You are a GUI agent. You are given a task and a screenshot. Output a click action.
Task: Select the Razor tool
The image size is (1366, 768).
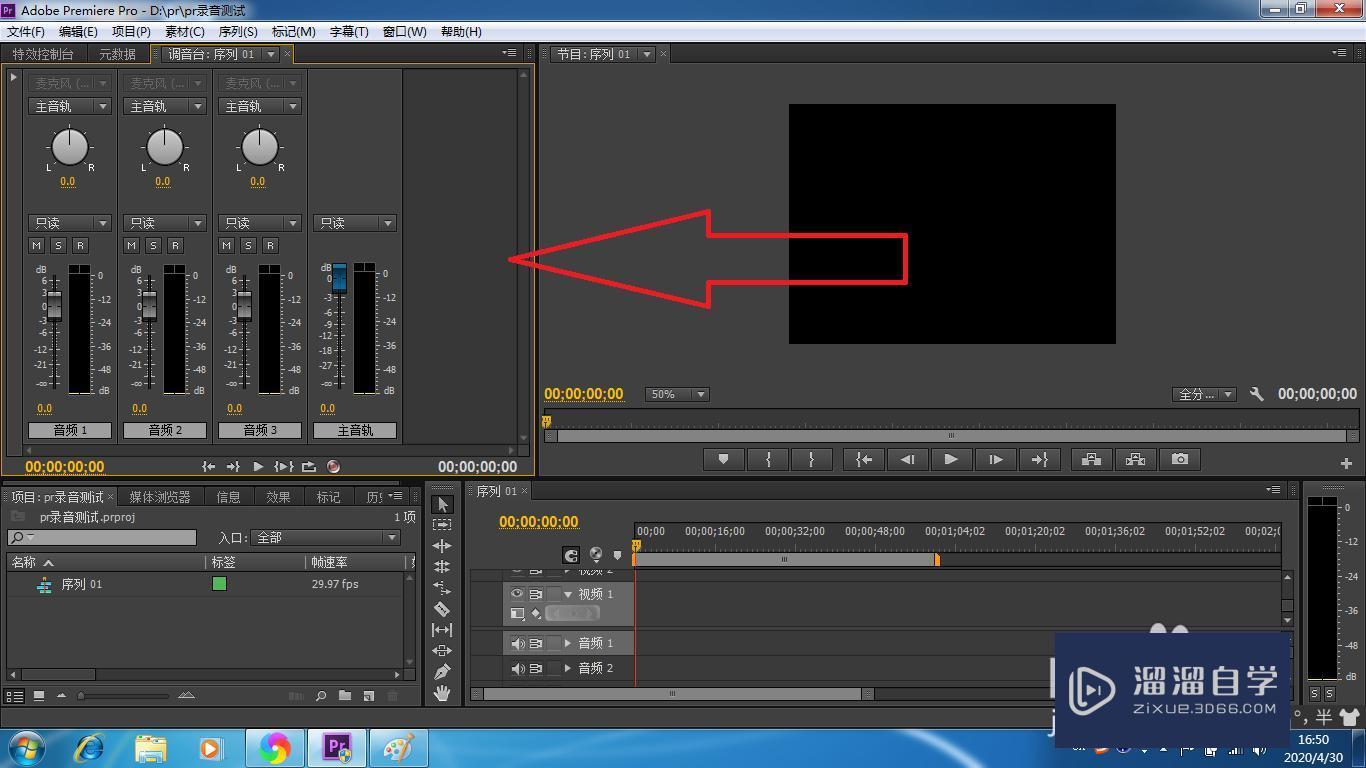[442, 609]
